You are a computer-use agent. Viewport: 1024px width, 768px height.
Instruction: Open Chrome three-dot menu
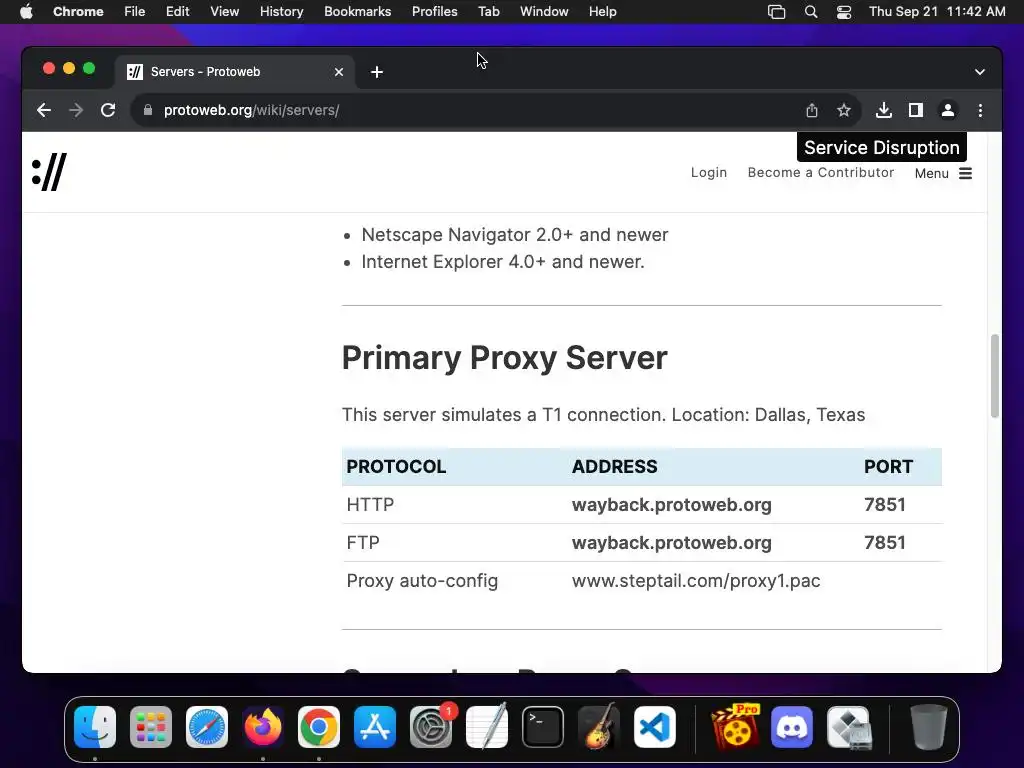(980, 110)
